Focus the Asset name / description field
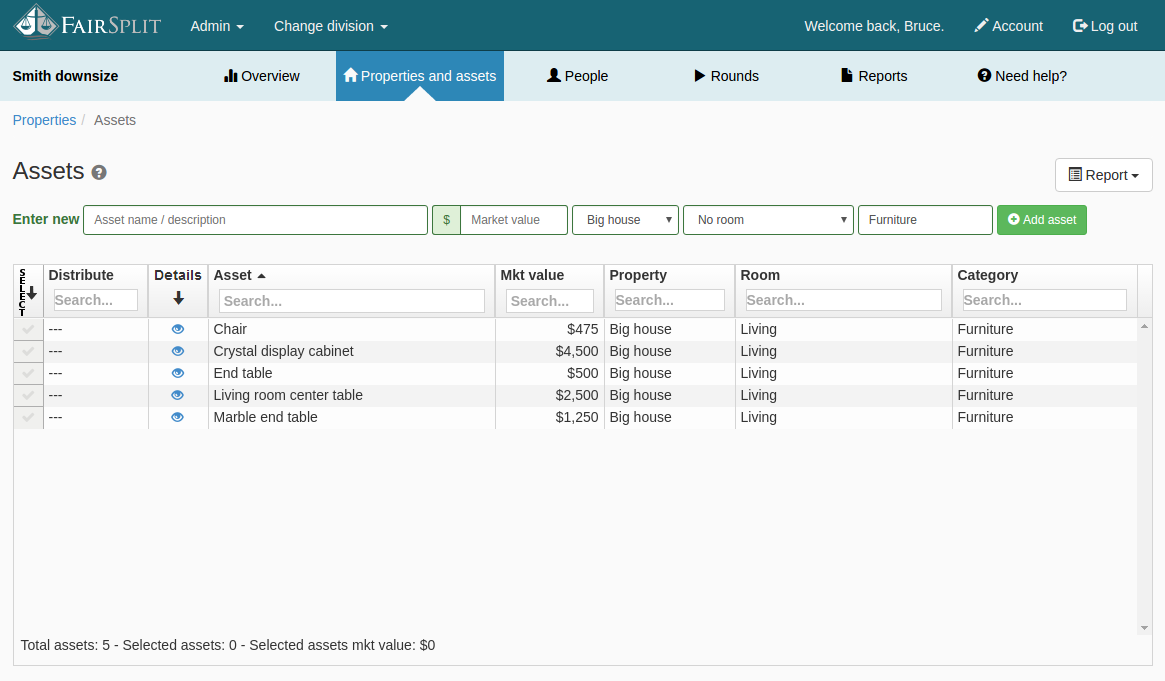 255,220
